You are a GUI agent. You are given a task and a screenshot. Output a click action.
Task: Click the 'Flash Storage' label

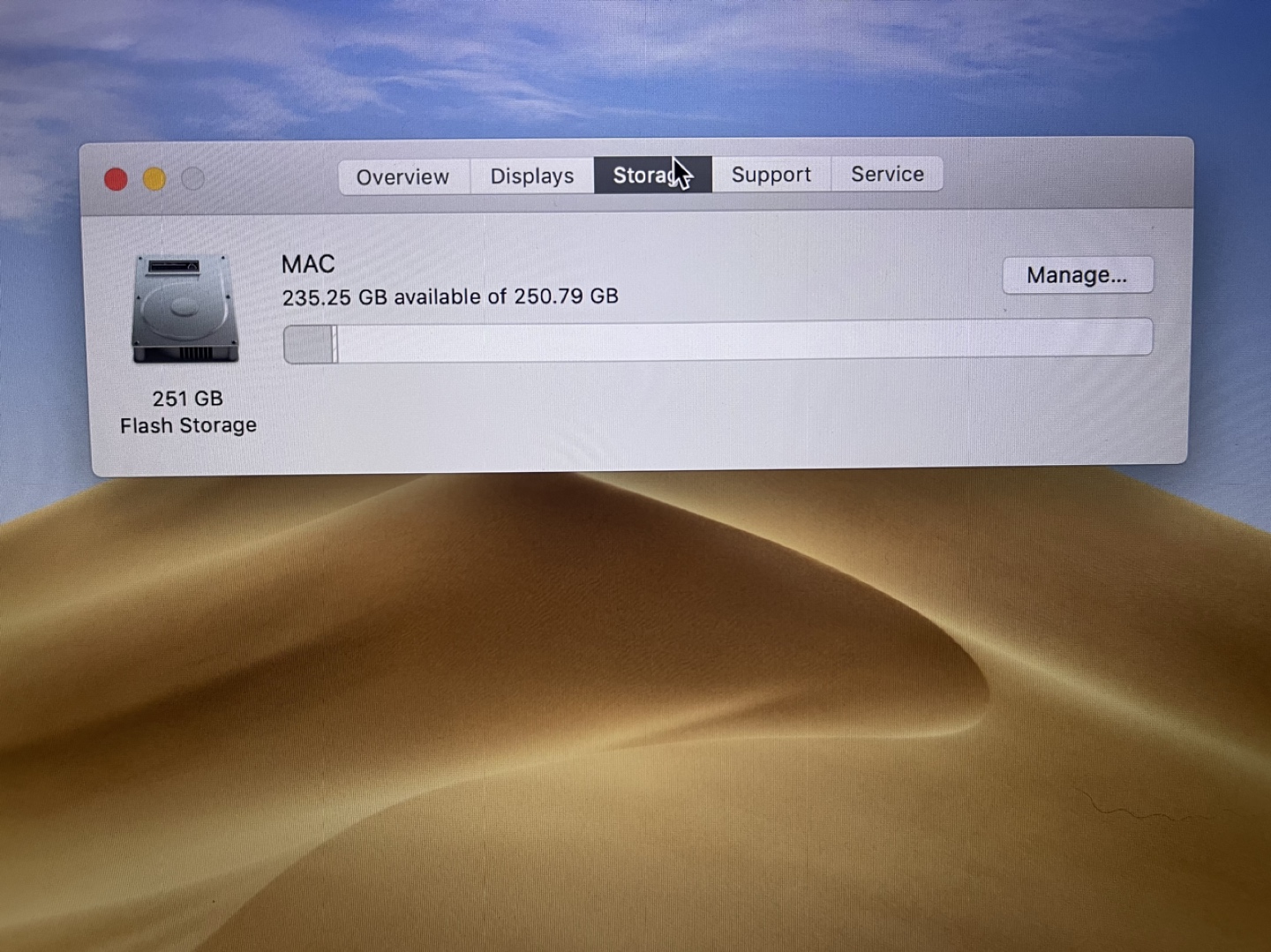pyautogui.click(x=188, y=425)
